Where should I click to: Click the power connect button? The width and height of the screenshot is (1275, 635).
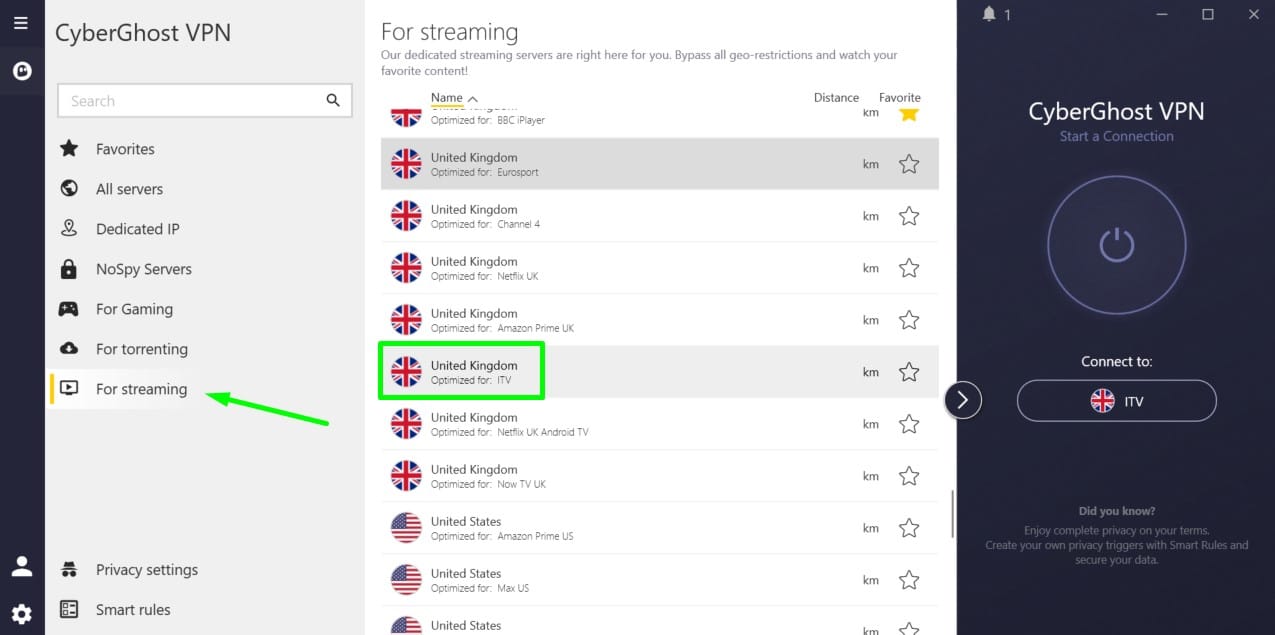tap(1116, 245)
